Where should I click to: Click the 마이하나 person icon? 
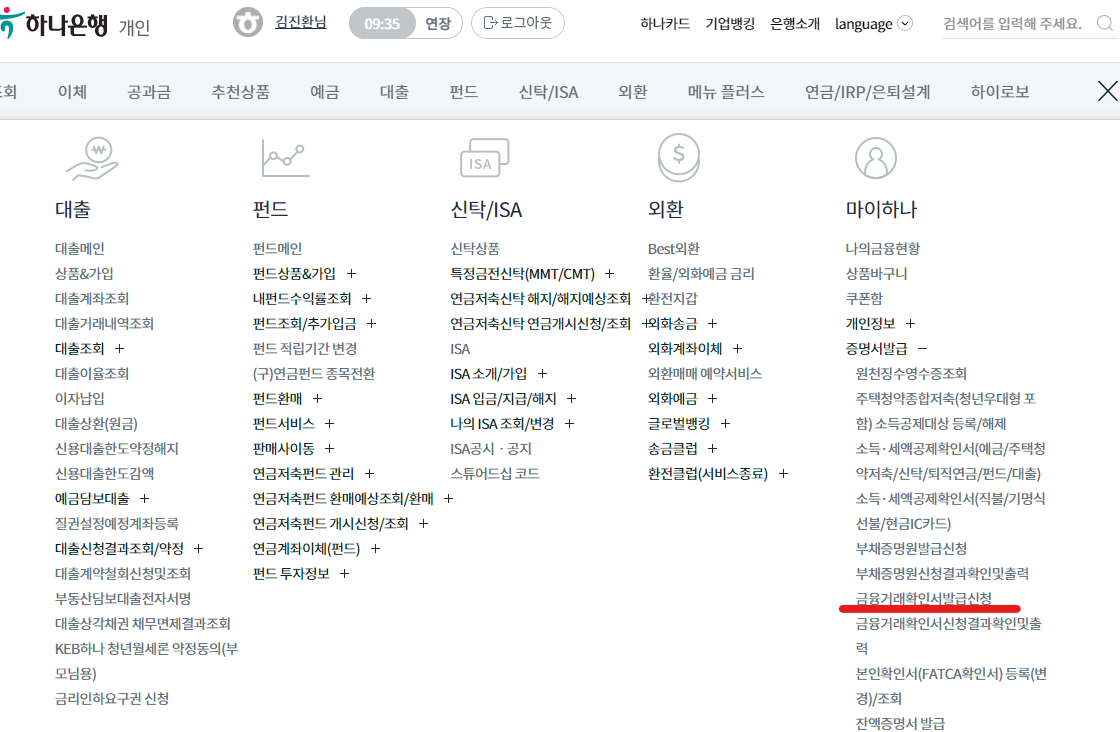(876, 158)
